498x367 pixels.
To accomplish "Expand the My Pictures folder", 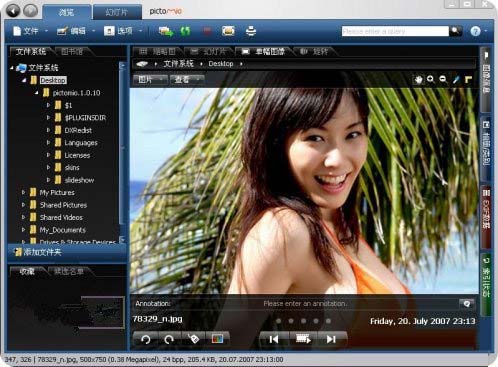I will point(23,192).
